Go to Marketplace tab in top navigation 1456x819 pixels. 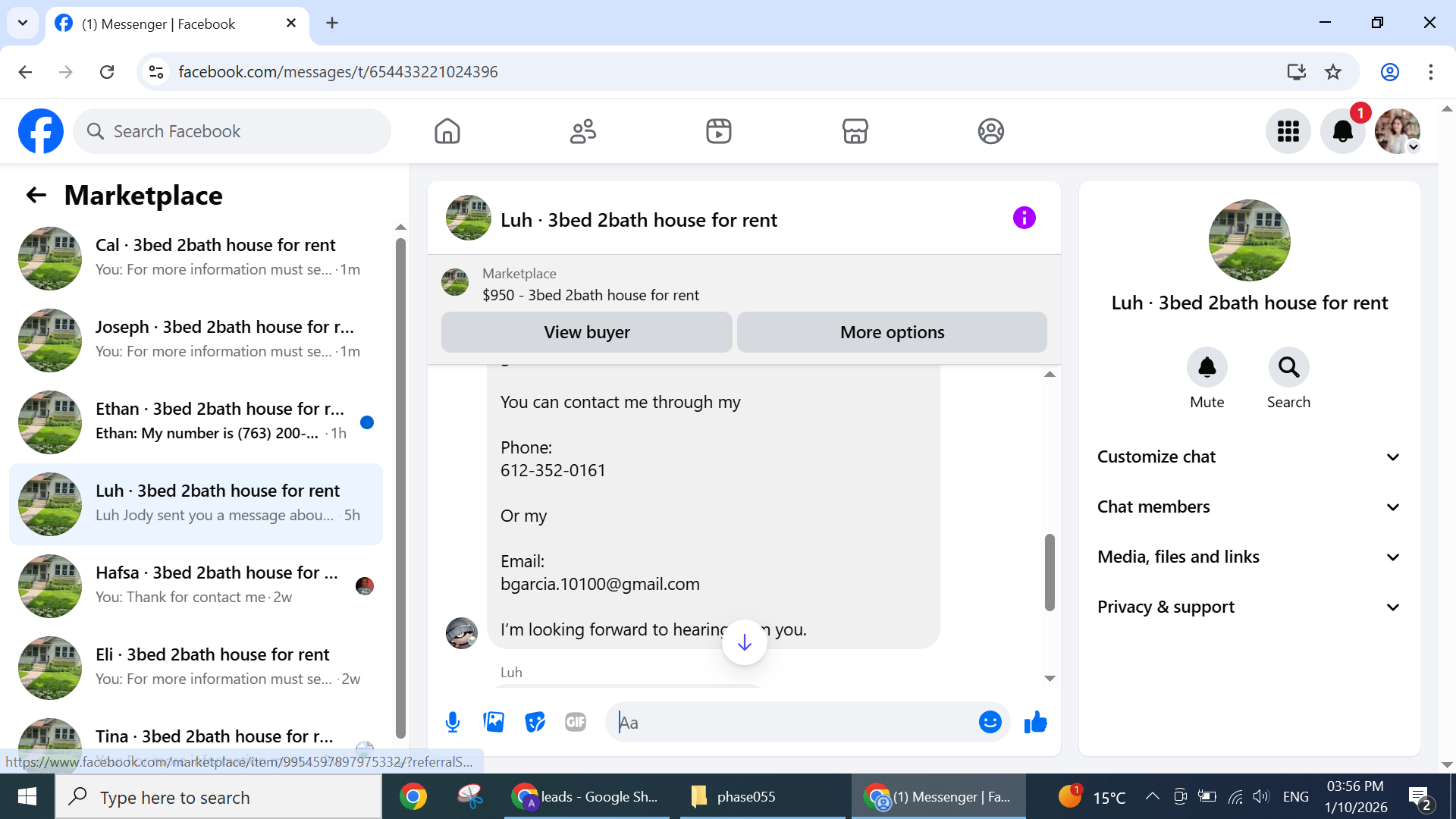click(x=855, y=131)
